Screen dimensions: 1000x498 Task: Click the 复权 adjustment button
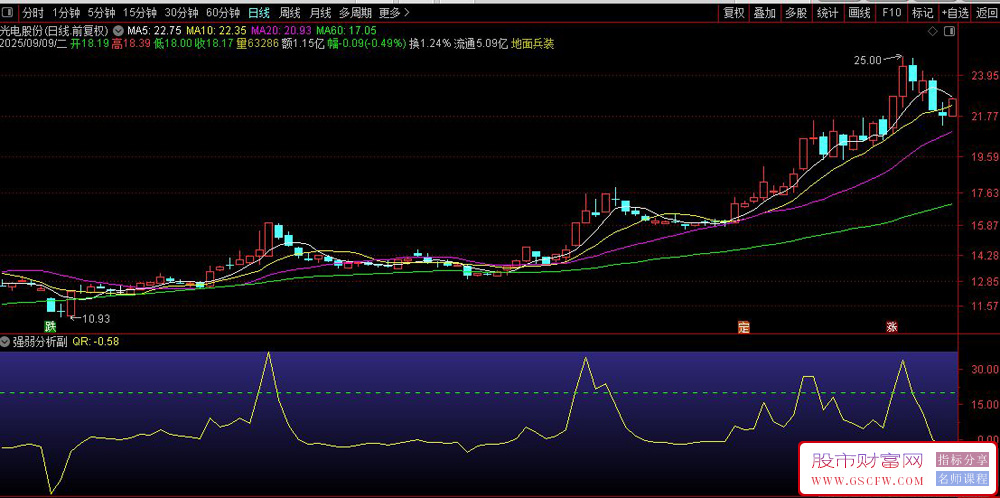pyautogui.click(x=733, y=12)
